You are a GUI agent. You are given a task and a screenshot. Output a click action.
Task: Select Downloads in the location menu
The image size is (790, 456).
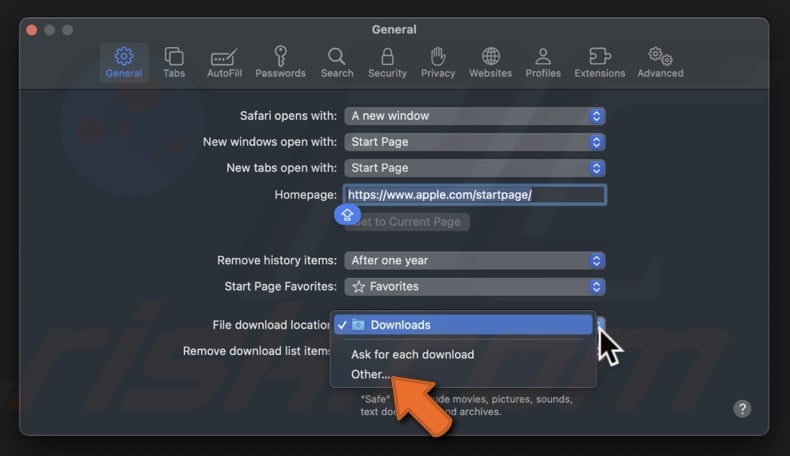pyautogui.click(x=463, y=325)
